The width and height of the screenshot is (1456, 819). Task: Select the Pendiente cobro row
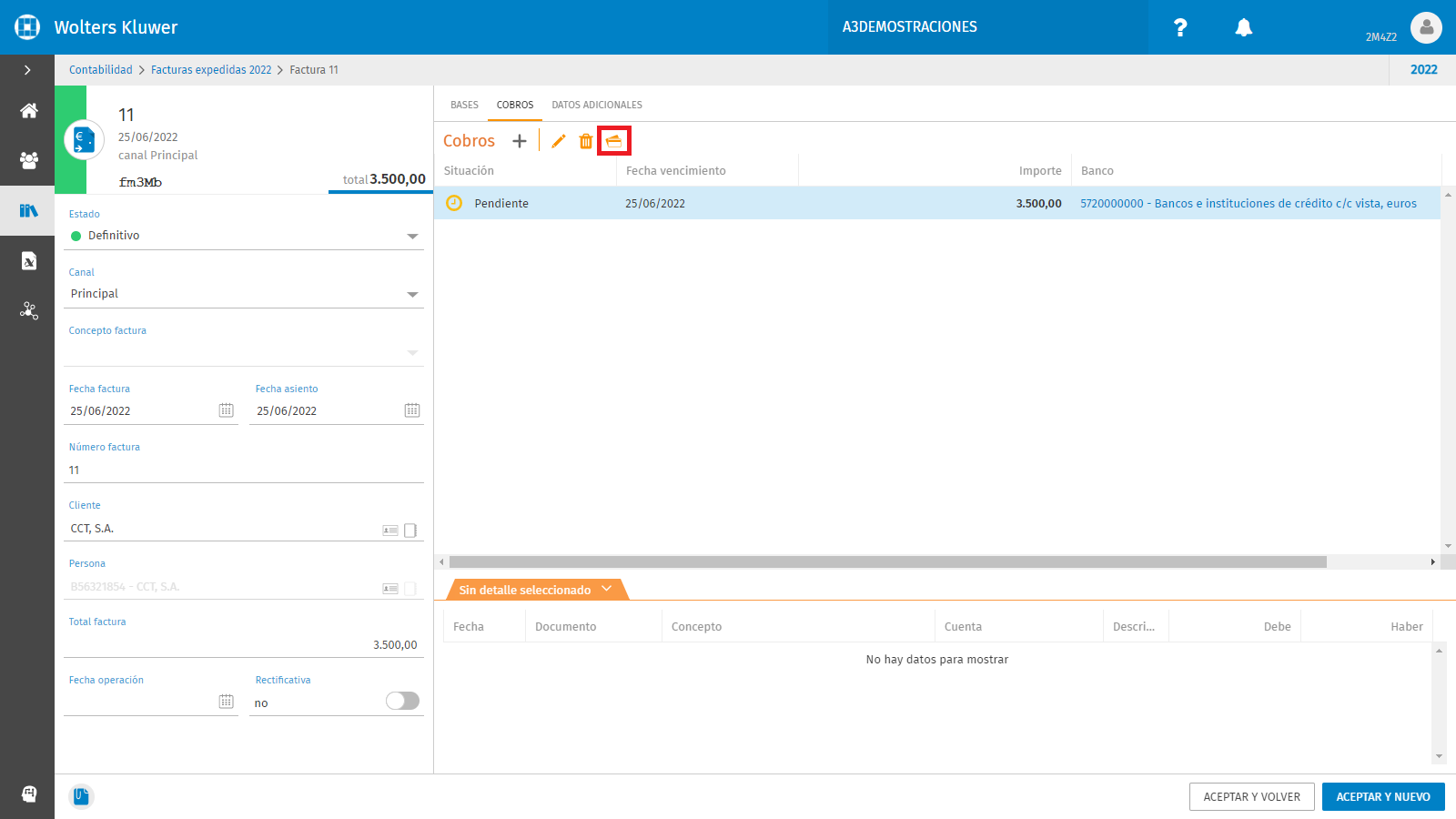click(x=937, y=203)
